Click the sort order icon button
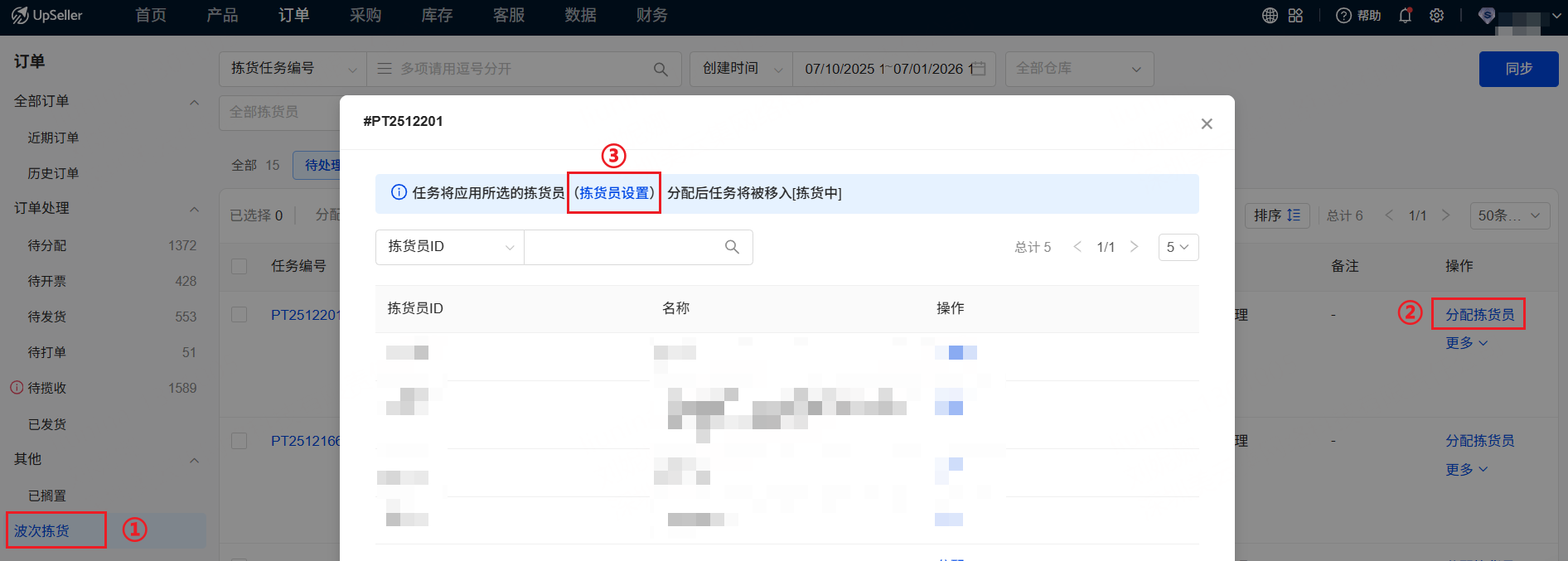This screenshot has width=1568, height=561. pos(1277,215)
